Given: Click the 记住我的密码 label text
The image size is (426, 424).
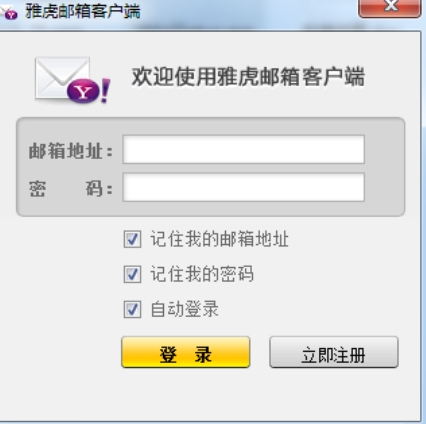Looking at the screenshot, I should coord(202,274).
